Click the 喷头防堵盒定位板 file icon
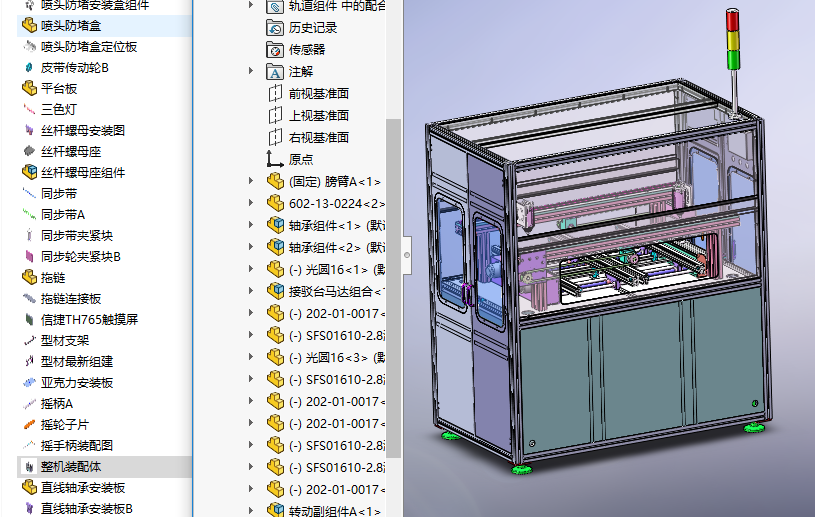Viewport: 815px width, 517px height. point(29,47)
